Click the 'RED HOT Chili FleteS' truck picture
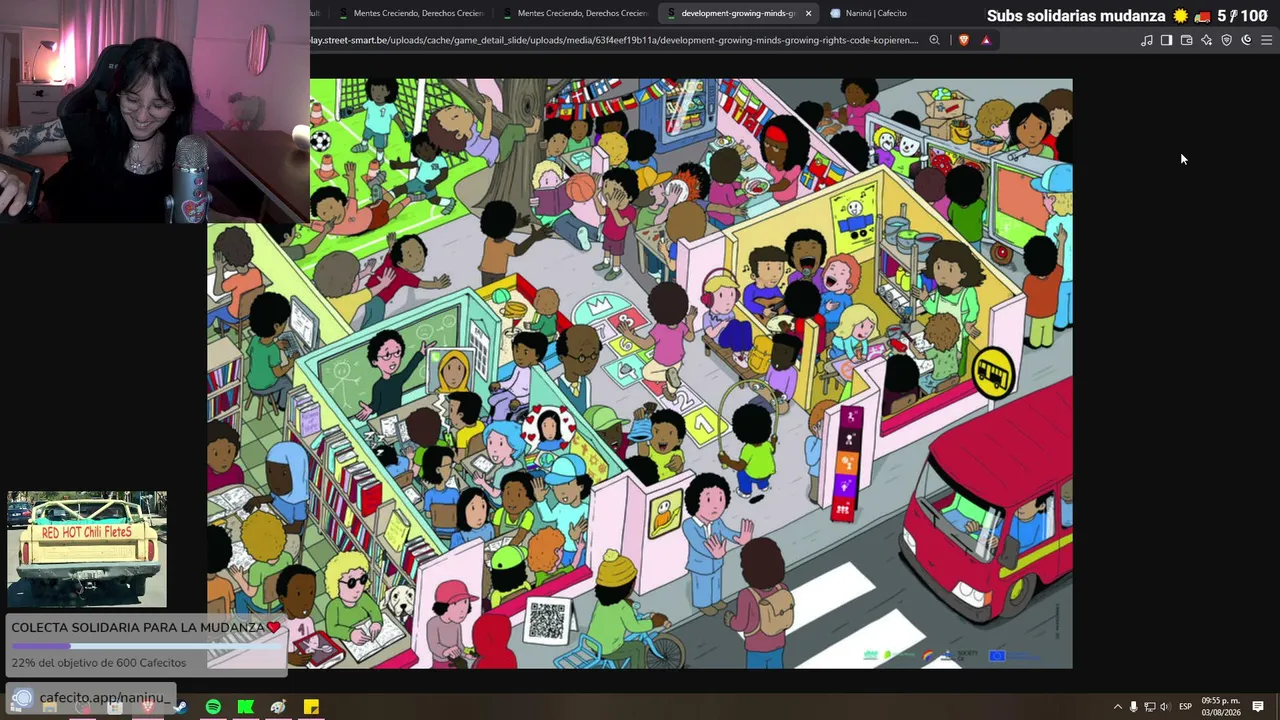Image resolution: width=1280 pixels, height=720 pixels. coord(87,549)
